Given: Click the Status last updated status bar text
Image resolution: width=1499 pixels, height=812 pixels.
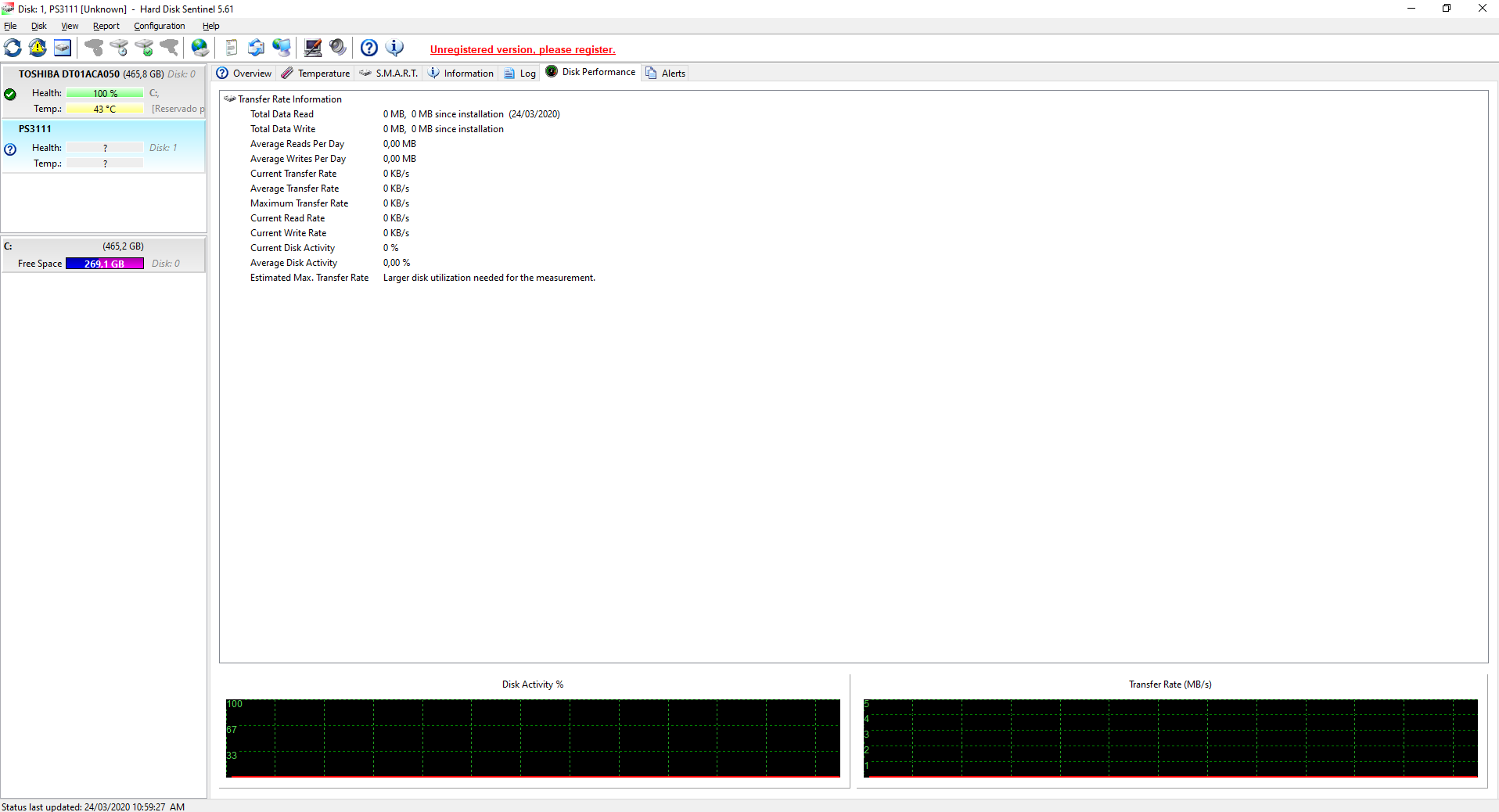Looking at the screenshot, I should 93,807.
